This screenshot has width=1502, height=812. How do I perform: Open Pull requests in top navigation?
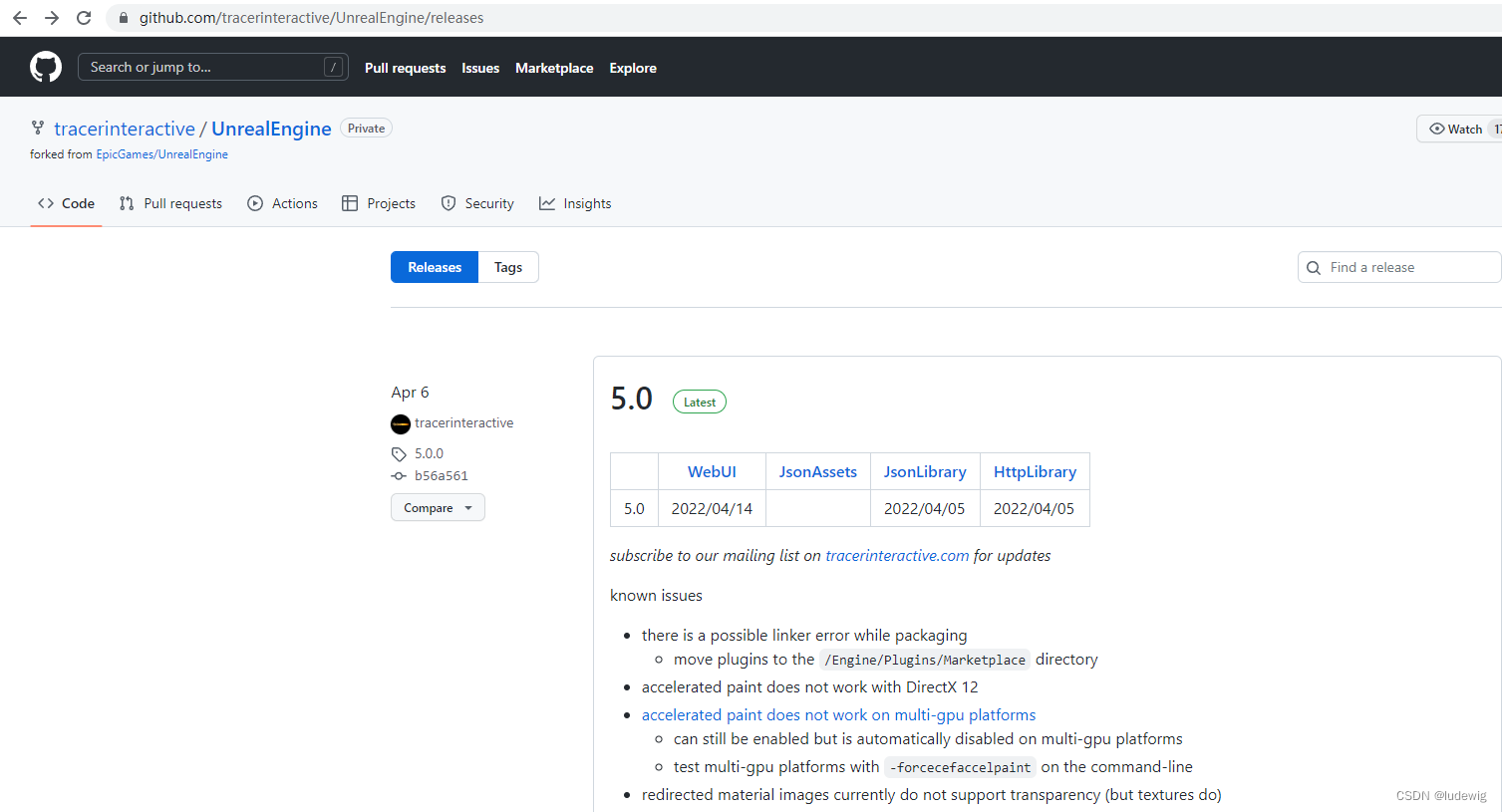click(x=405, y=68)
